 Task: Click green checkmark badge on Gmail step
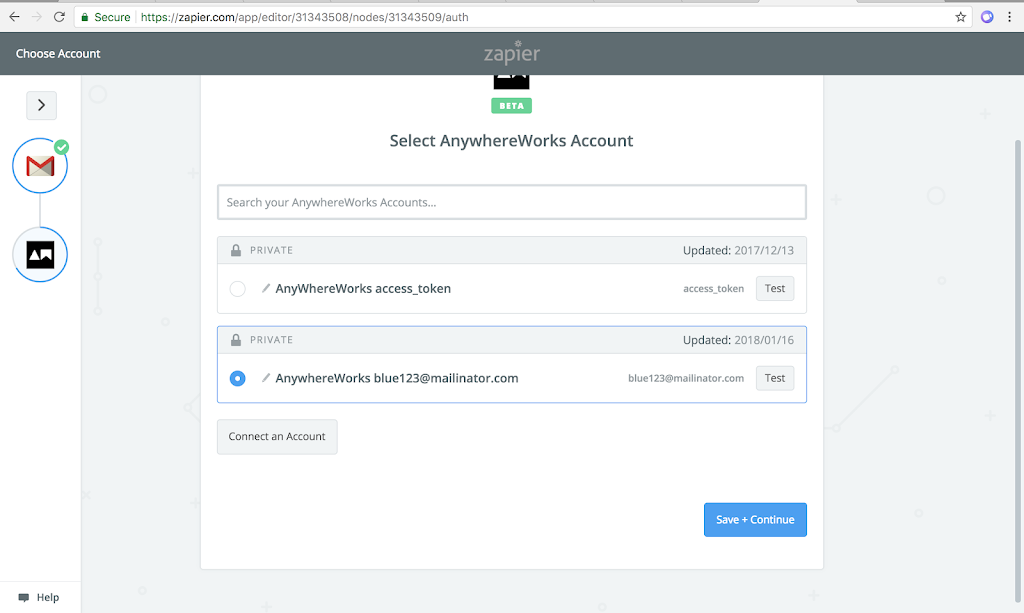pos(61,147)
